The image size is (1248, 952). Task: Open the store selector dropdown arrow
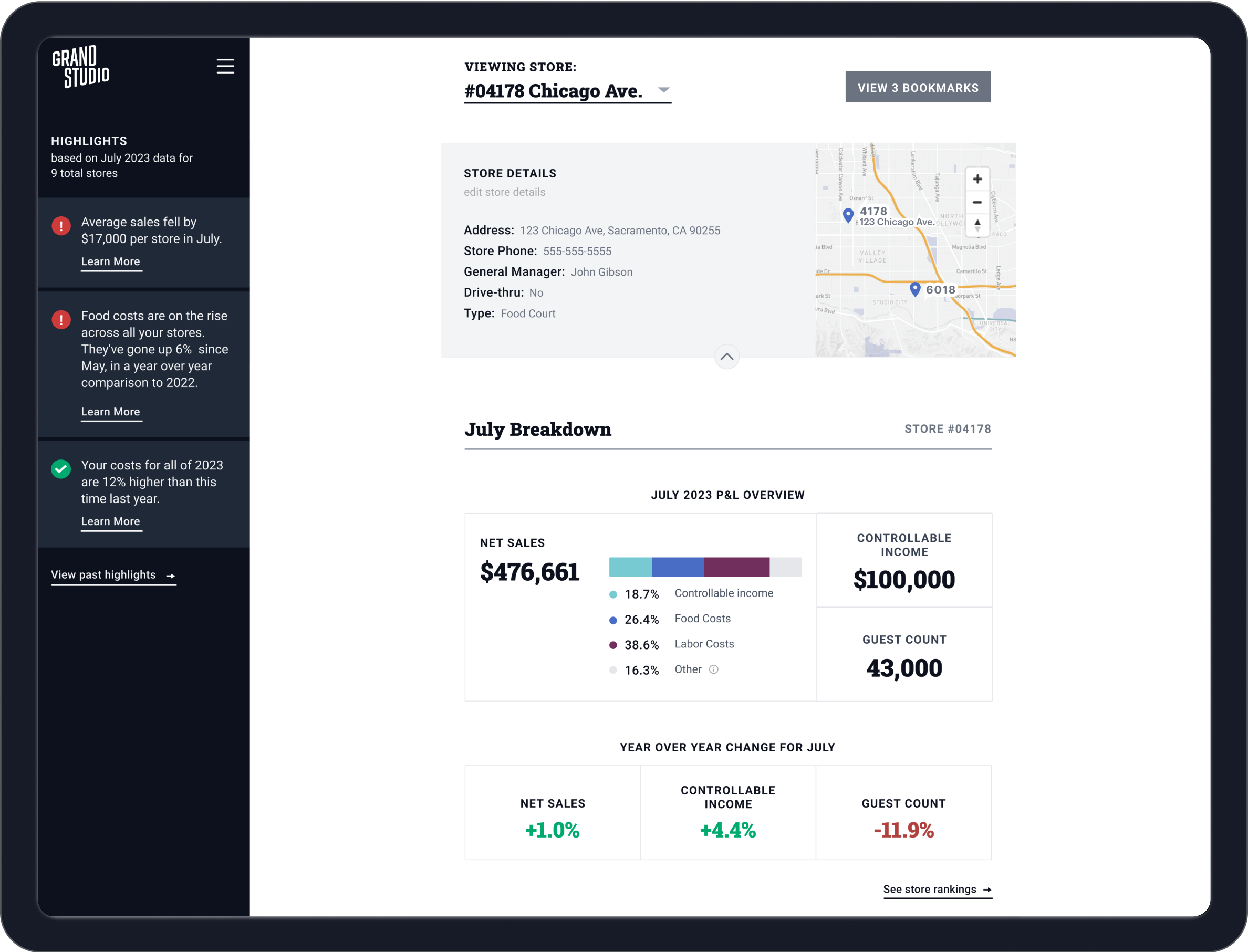(664, 90)
